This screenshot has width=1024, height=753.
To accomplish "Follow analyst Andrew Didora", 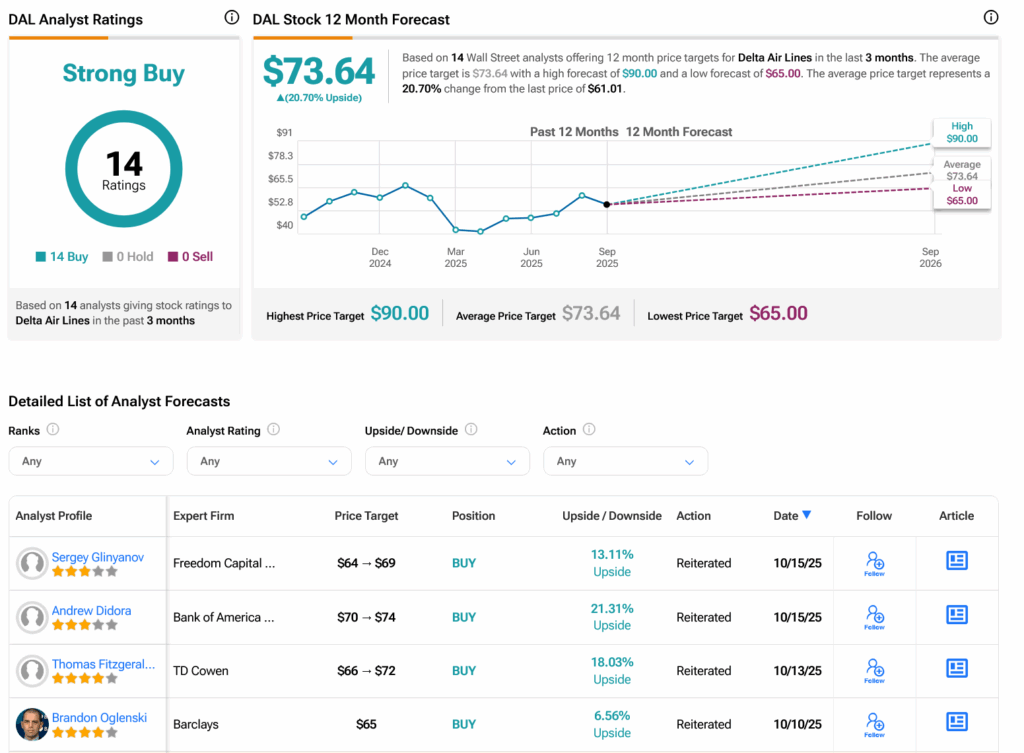I will click(x=874, y=617).
